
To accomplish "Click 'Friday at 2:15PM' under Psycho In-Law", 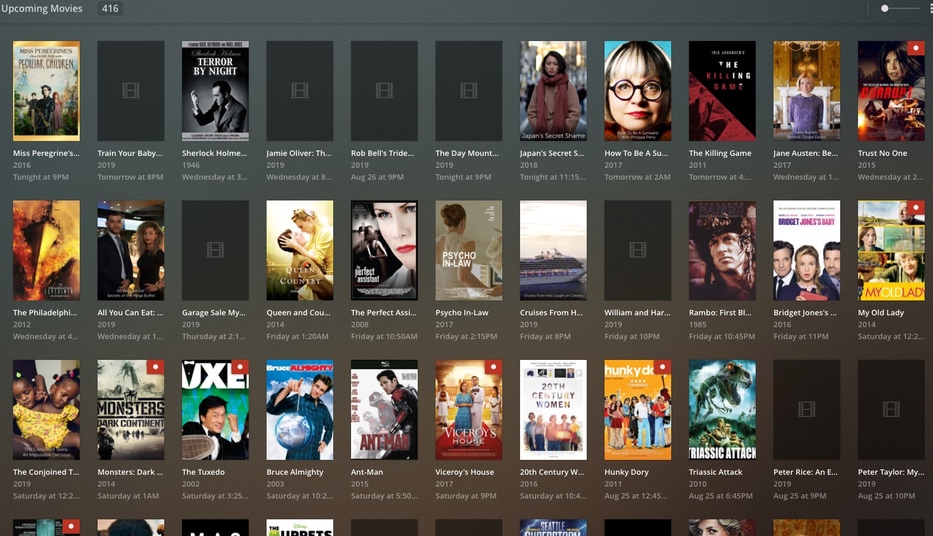I will click(466, 336).
